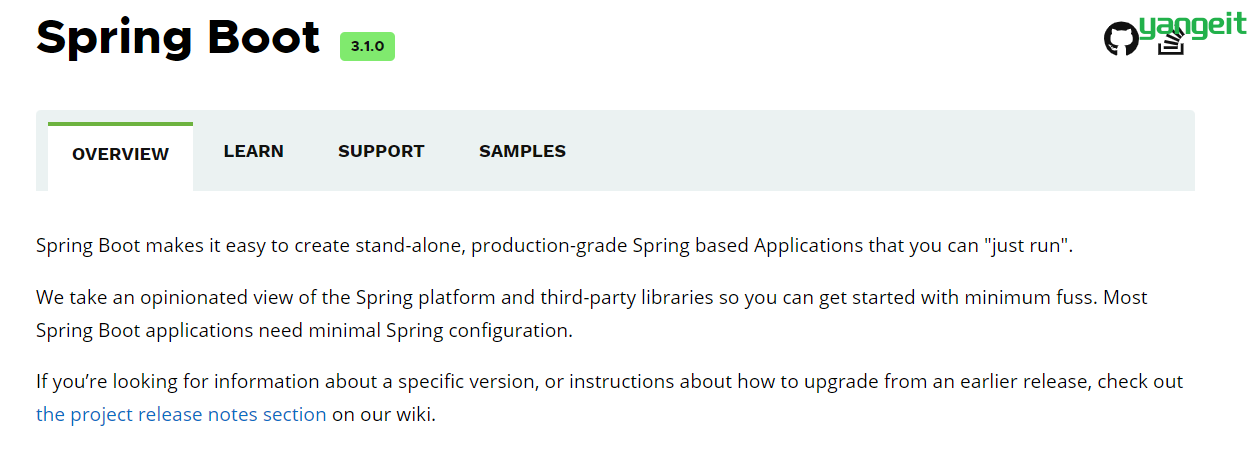Image resolution: width=1257 pixels, height=450 pixels.
Task: Switch to the OVERVIEW tab
Action: click(120, 156)
